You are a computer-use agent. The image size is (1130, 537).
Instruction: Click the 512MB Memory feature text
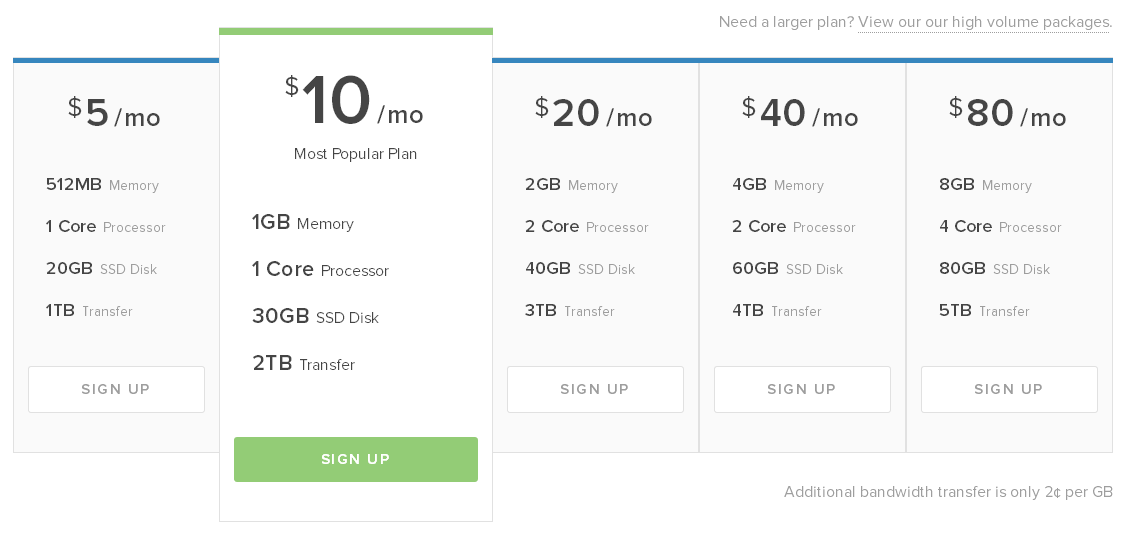click(x=102, y=185)
